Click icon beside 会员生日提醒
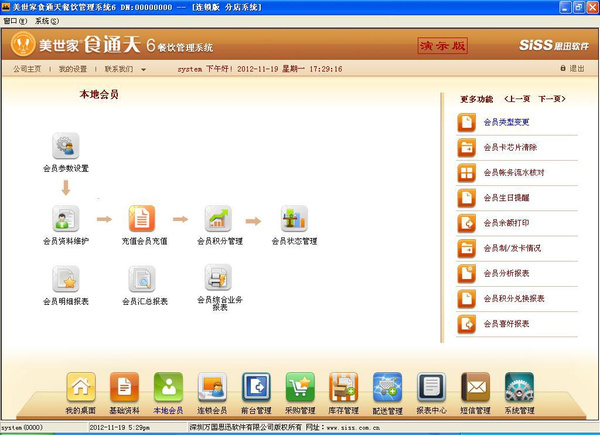Viewport: 600px width, 435px height. tap(466, 198)
